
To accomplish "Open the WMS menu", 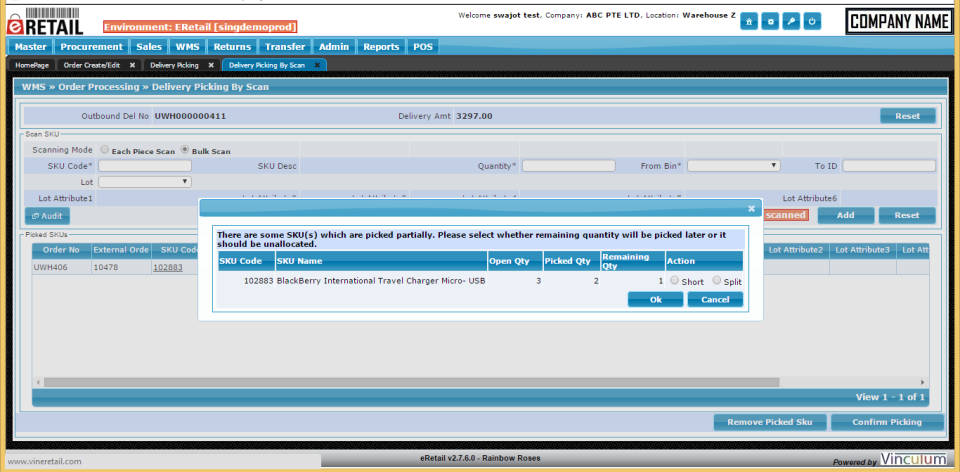I will pos(186,46).
